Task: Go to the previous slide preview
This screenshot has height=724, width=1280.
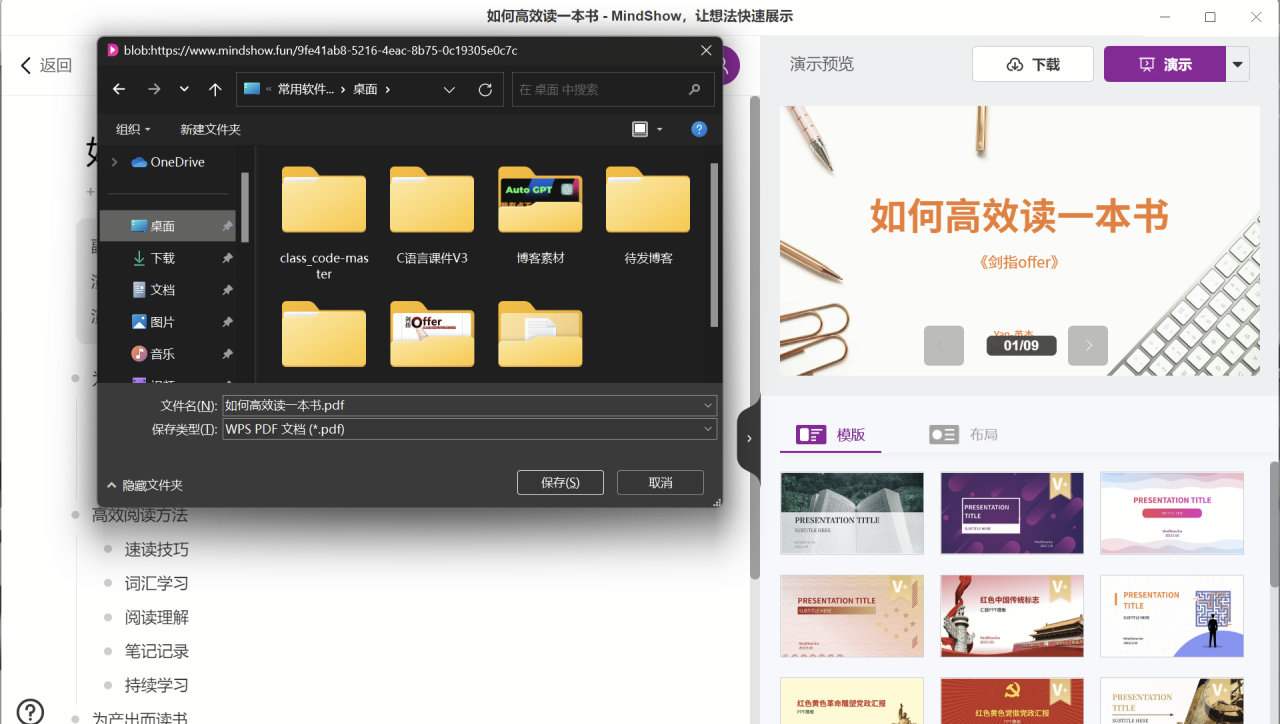Action: coord(944,345)
